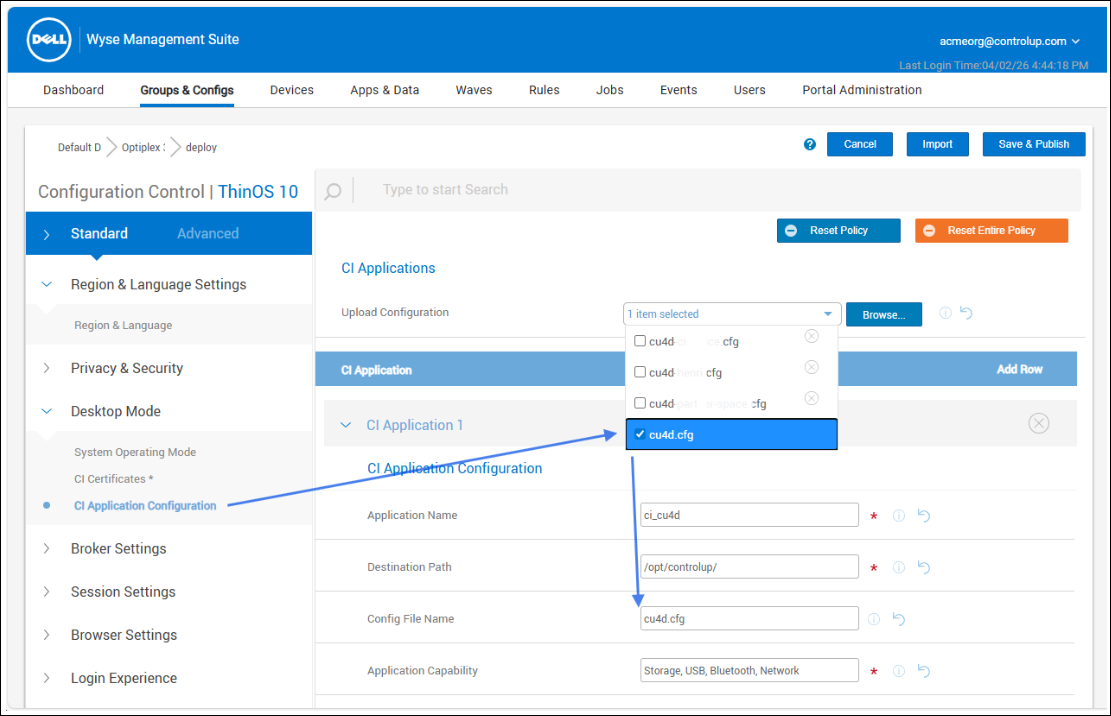Switch to Apps & Data tab
Image resolution: width=1111 pixels, height=716 pixels.
coord(385,90)
